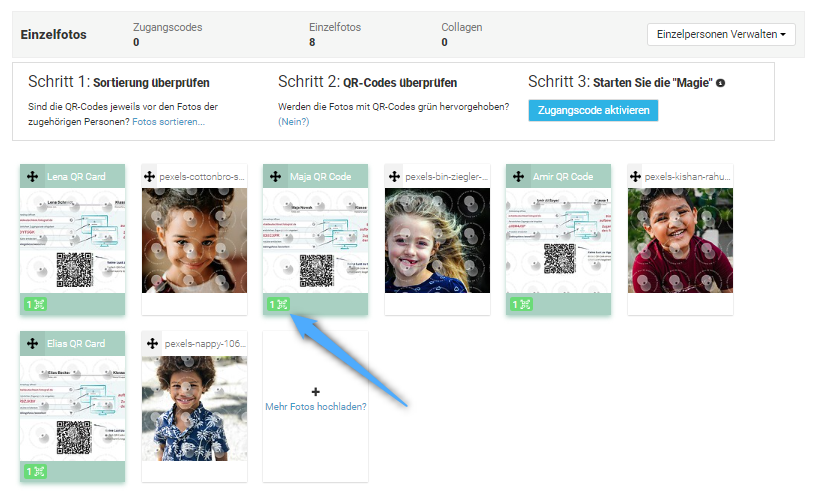This screenshot has height=499, width=814.
Task: Click the pexels-kishan-rahu... file name
Action: [x=687, y=177]
